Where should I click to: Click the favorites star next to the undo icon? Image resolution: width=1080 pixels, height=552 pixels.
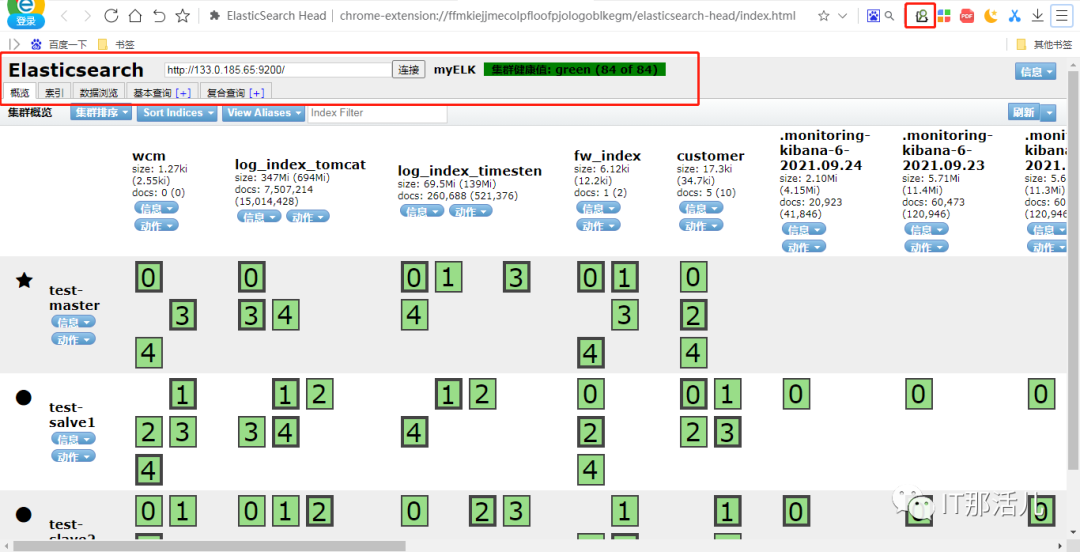(183, 15)
